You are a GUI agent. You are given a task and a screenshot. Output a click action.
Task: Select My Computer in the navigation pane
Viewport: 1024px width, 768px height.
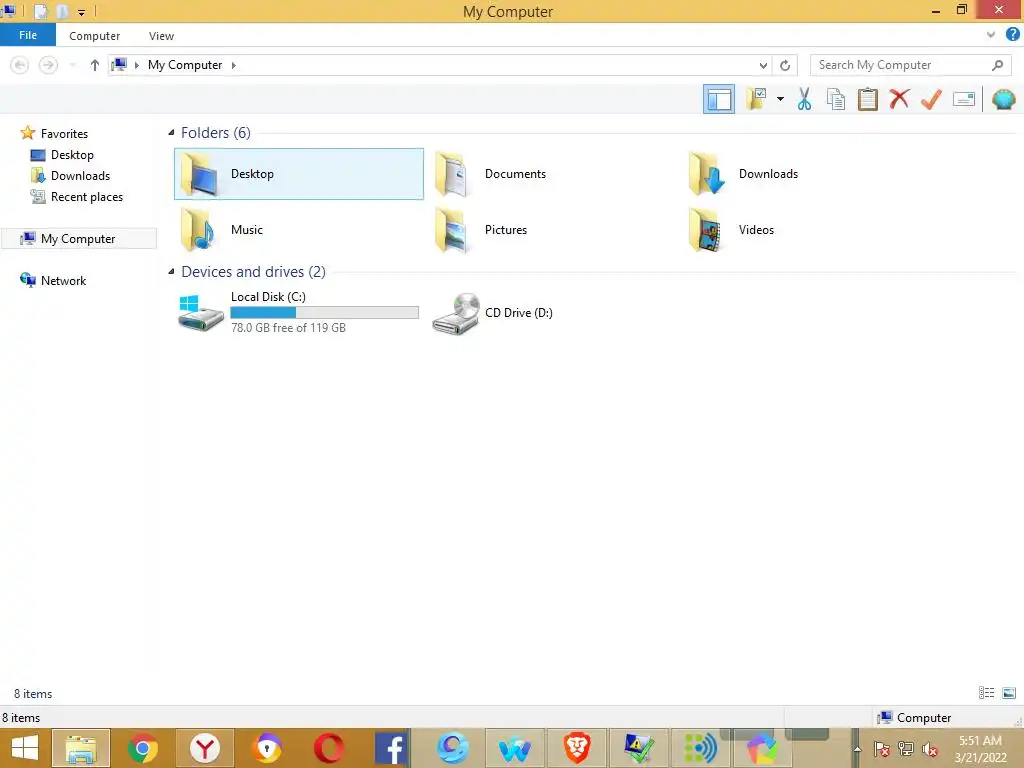78,238
